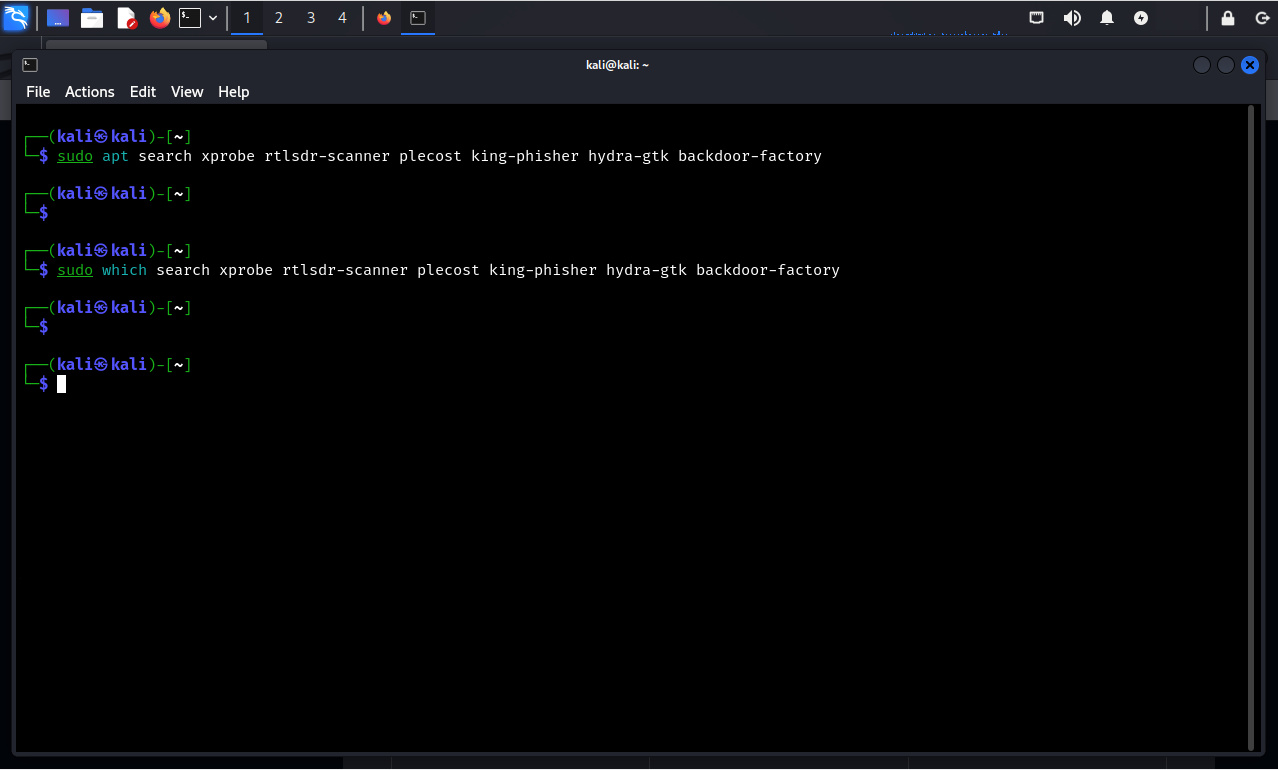Switch to workspace 4
This screenshot has height=770, width=1278.
point(342,18)
